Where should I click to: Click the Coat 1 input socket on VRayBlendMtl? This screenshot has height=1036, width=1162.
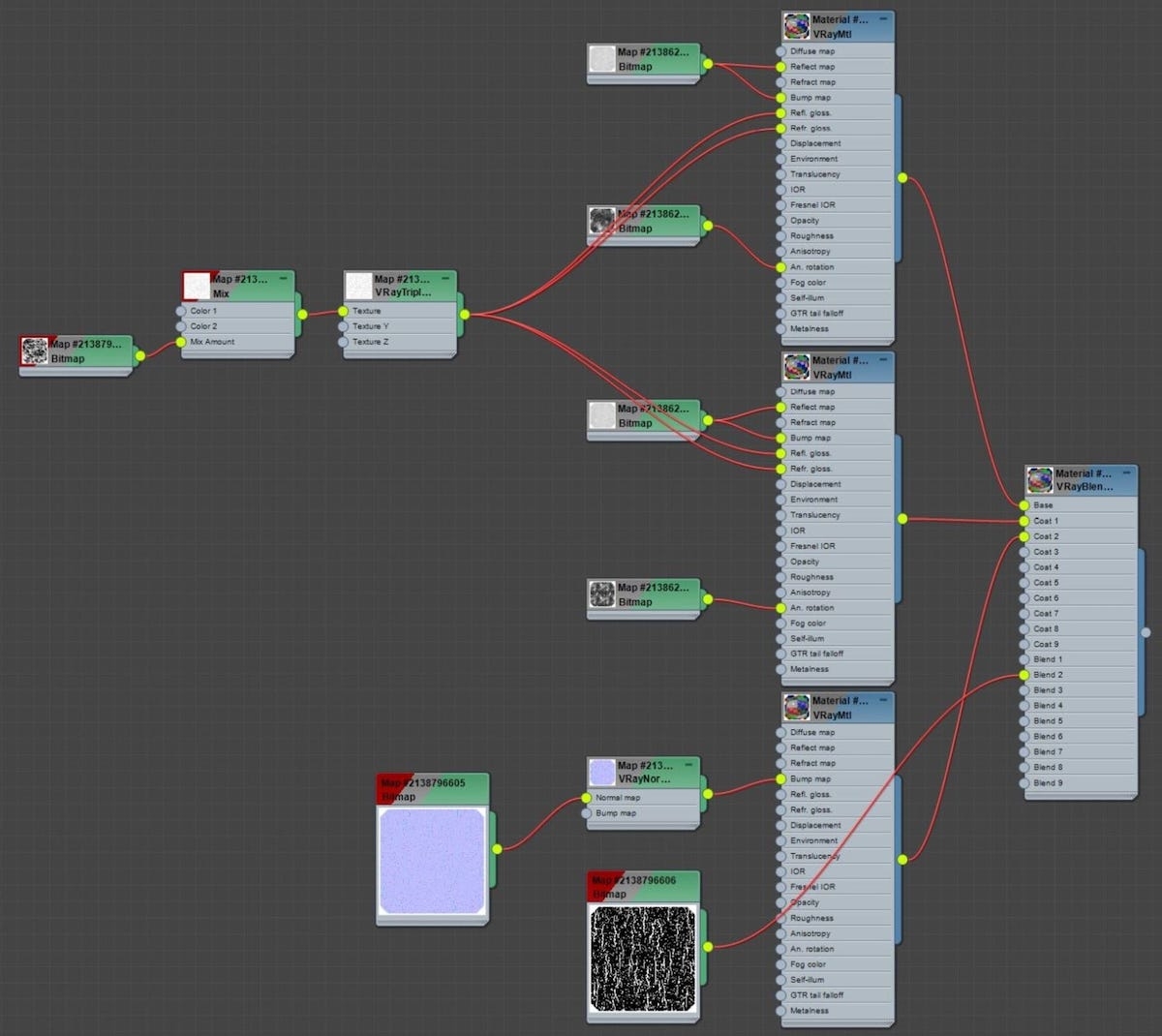click(x=1024, y=521)
